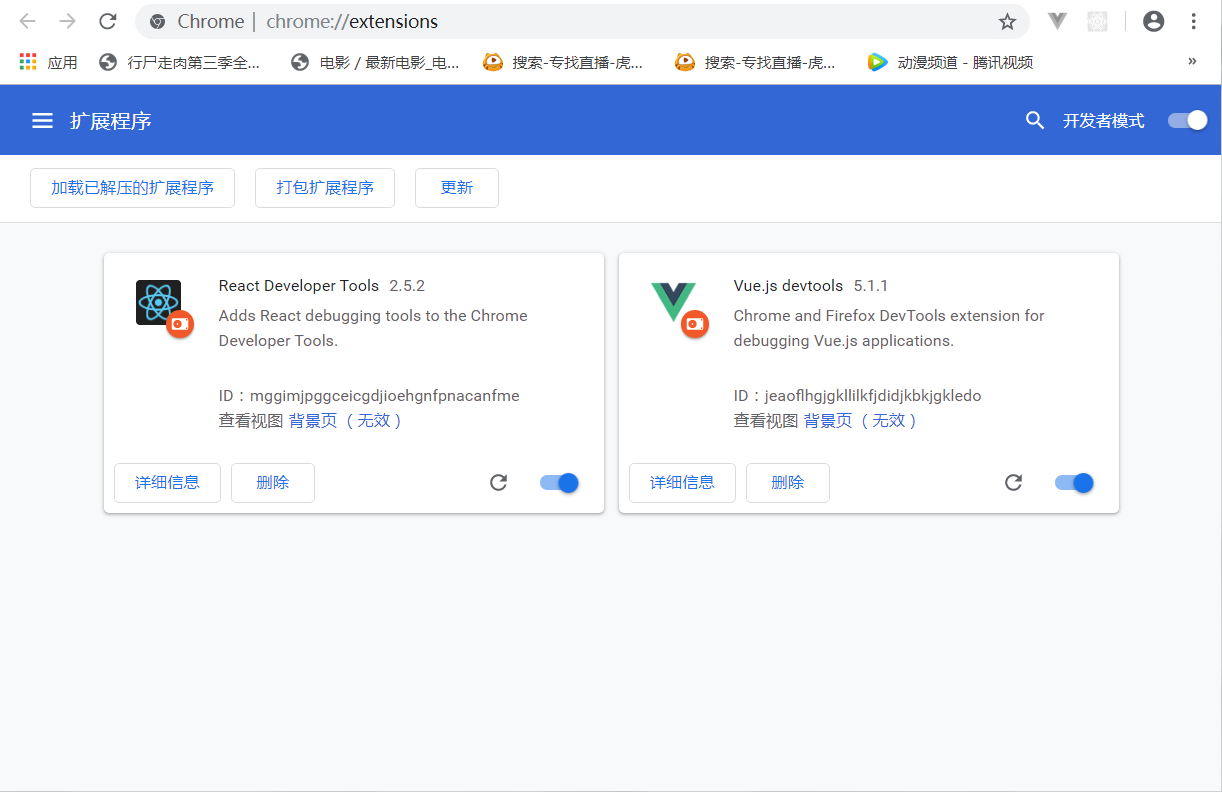
Task: Click the React Developer Tools title text
Action: 299,286
